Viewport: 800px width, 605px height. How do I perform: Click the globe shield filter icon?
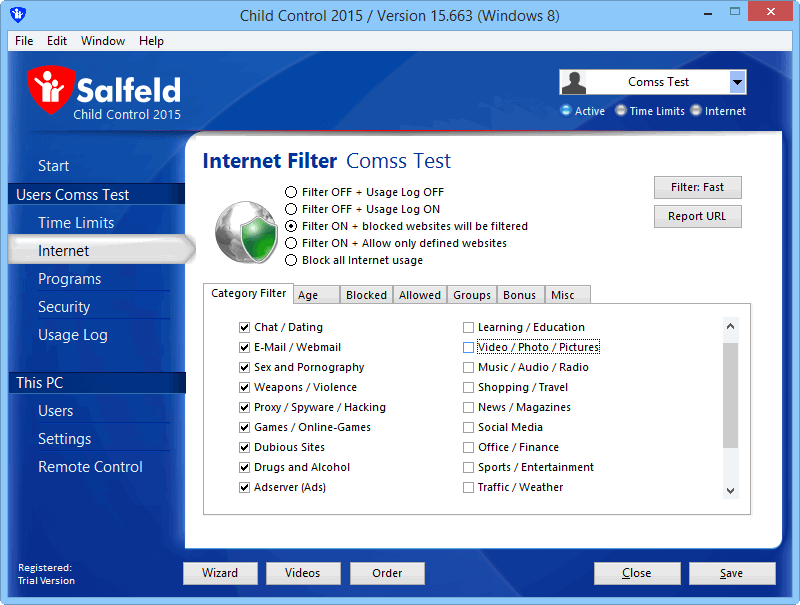(x=246, y=232)
